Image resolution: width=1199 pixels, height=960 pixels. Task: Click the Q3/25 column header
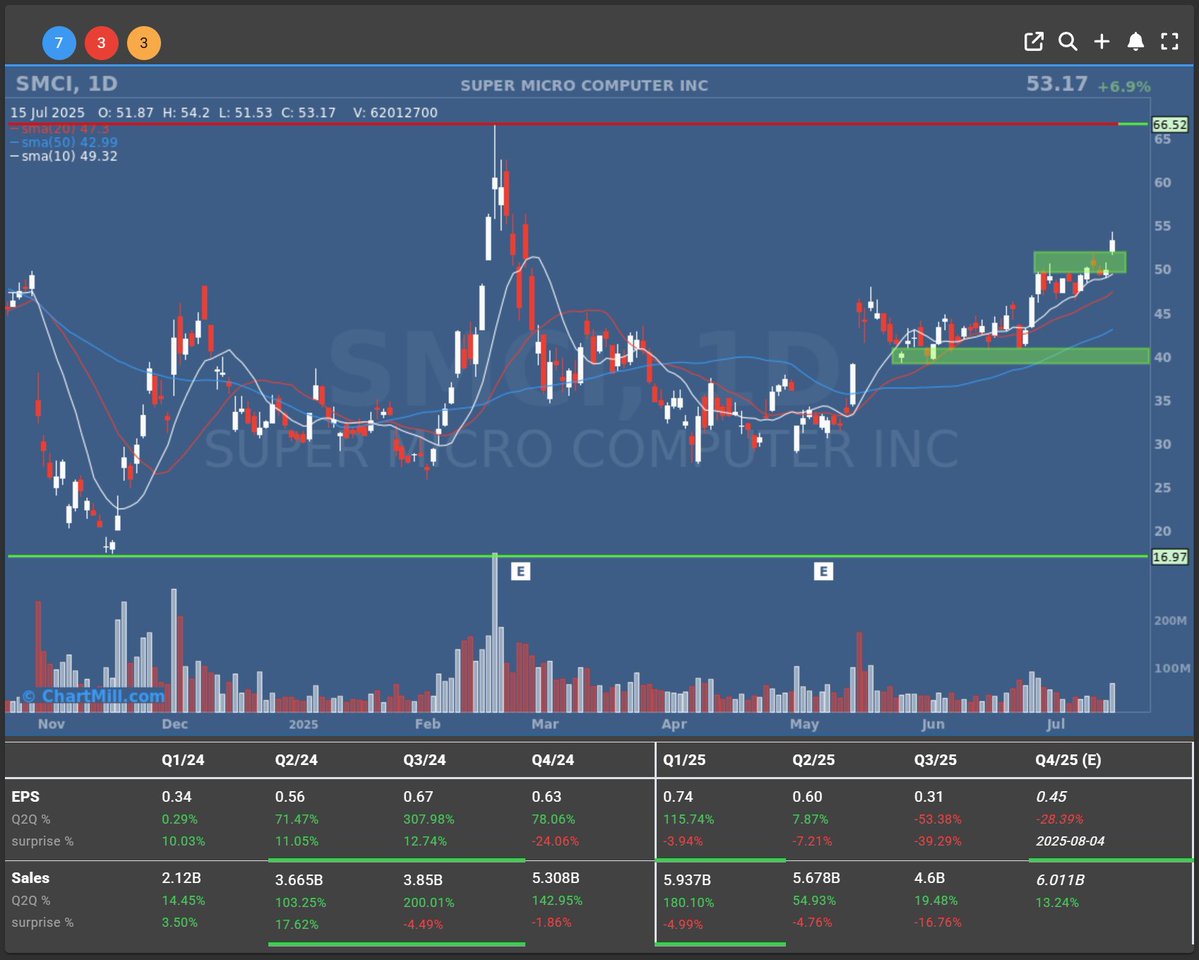coord(935,760)
